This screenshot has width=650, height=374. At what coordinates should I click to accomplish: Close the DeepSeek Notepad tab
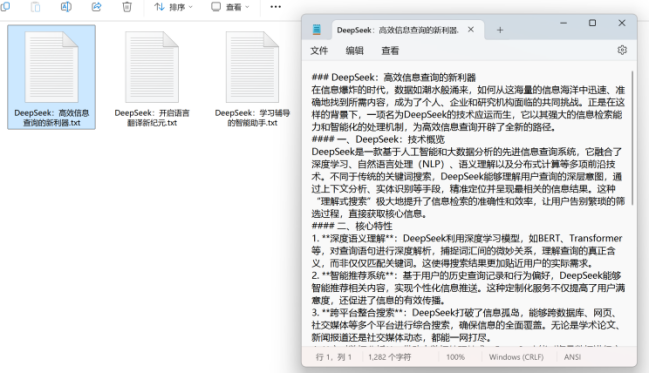point(471,29)
